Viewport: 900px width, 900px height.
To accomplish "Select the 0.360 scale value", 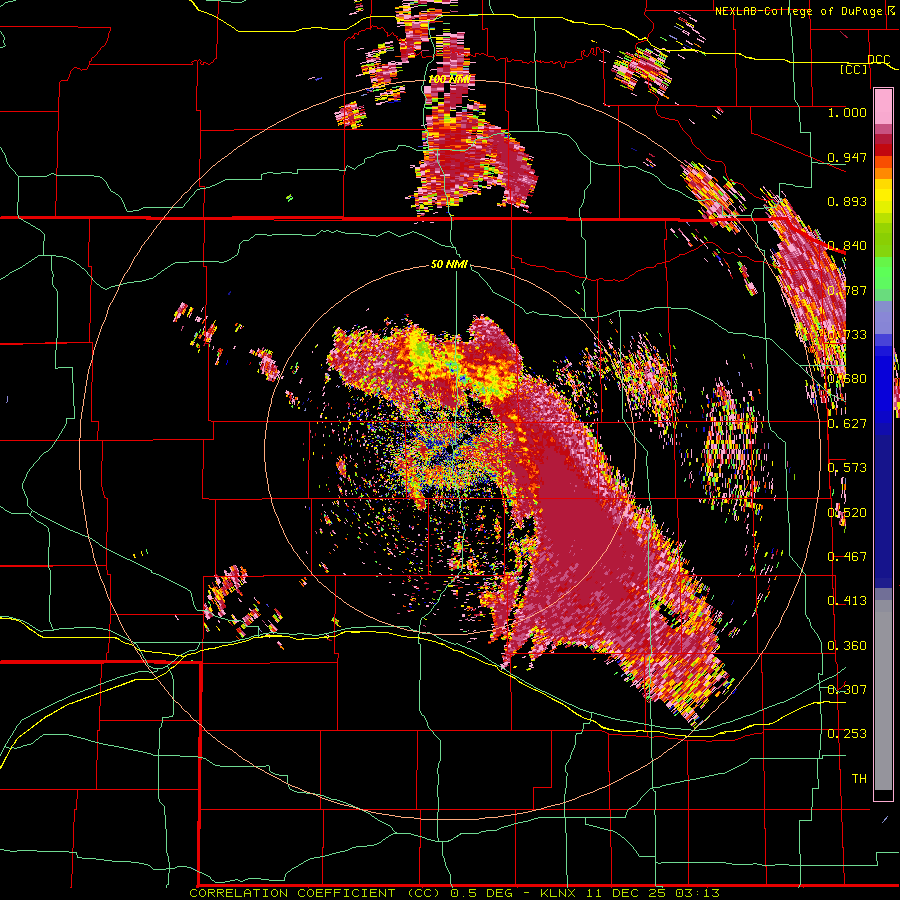I will click(847, 646).
